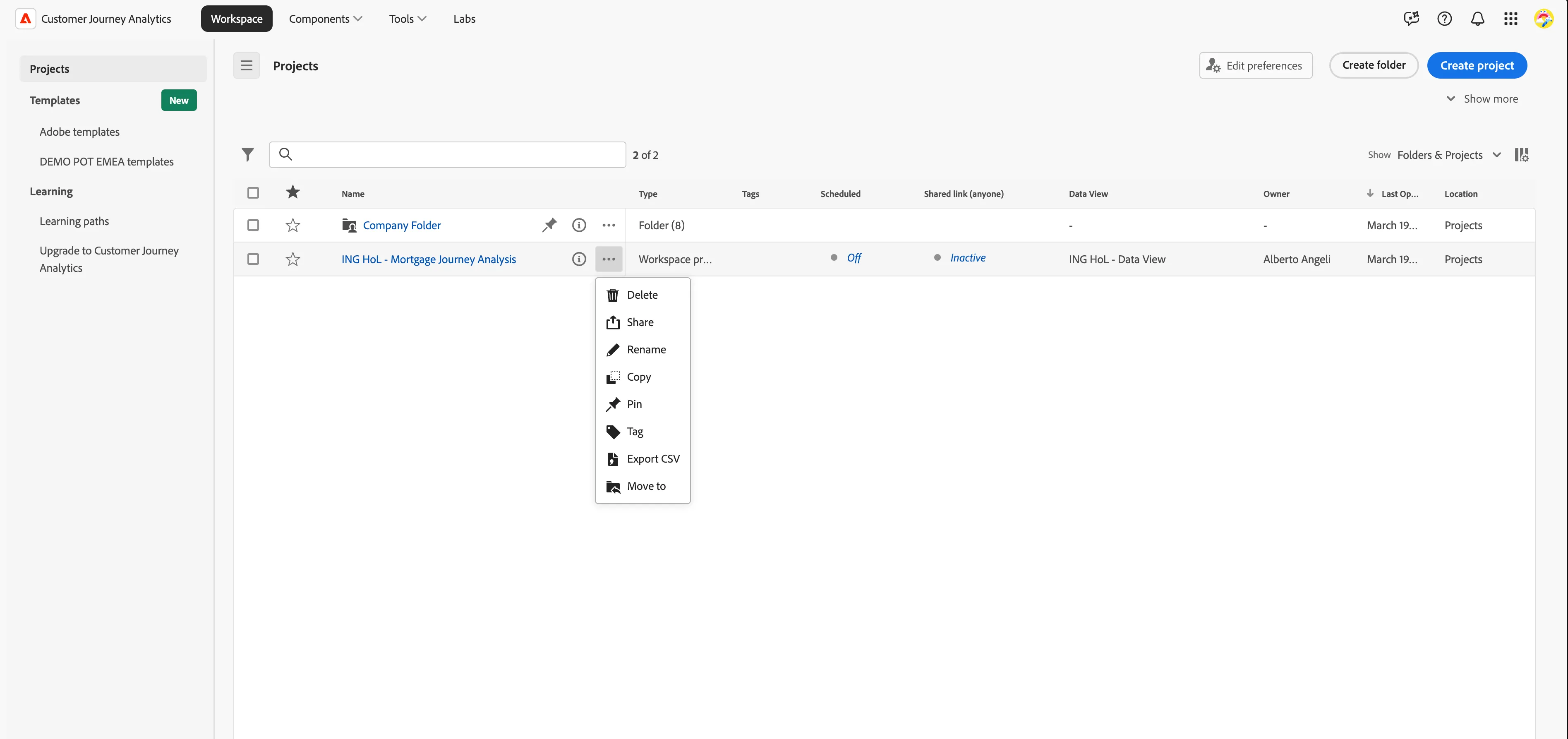
Task: Choose Copy from context menu
Action: [x=642, y=377]
